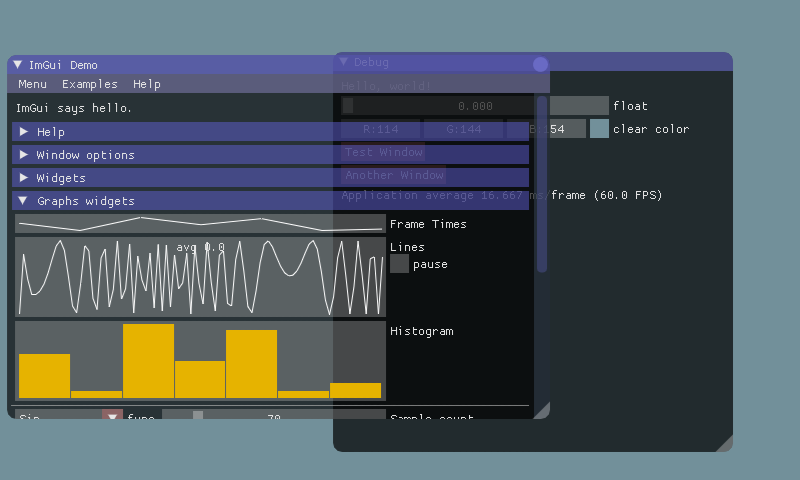Click the 'Frame Times' label
The image size is (800, 480).
(429, 224)
